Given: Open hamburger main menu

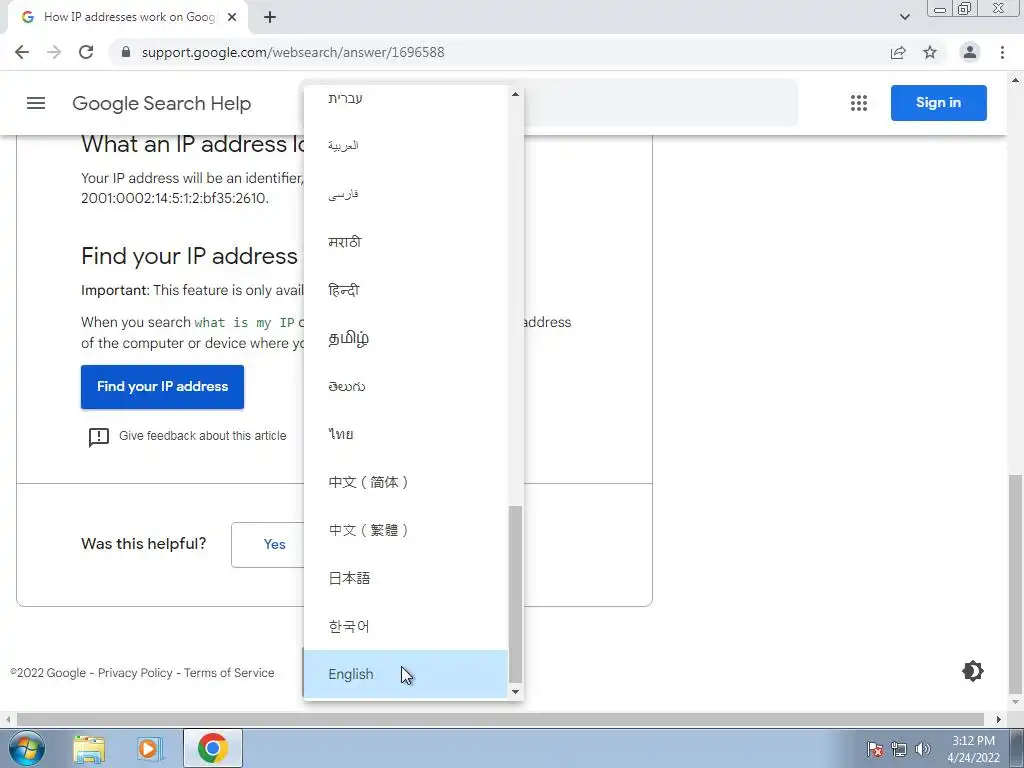Looking at the screenshot, I should (x=36, y=103).
